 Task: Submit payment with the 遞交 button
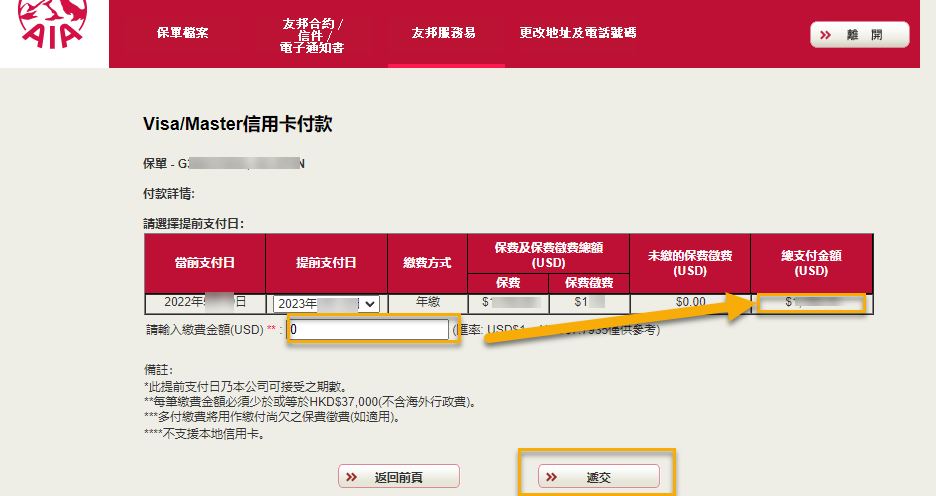pos(598,477)
